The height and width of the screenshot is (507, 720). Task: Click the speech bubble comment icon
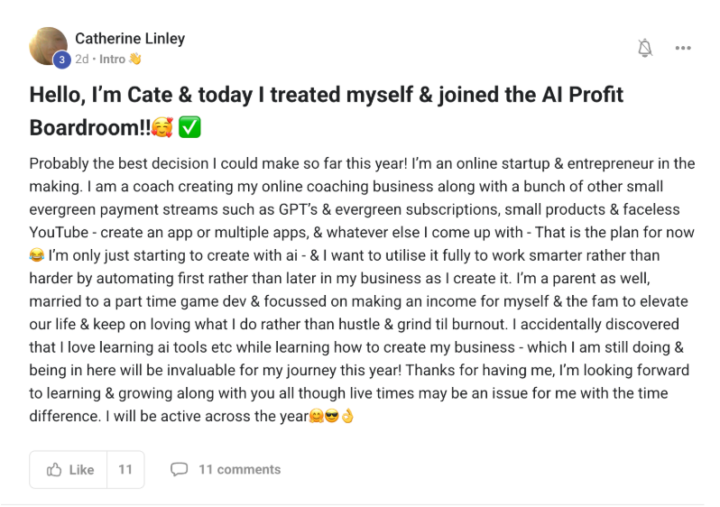tap(179, 470)
